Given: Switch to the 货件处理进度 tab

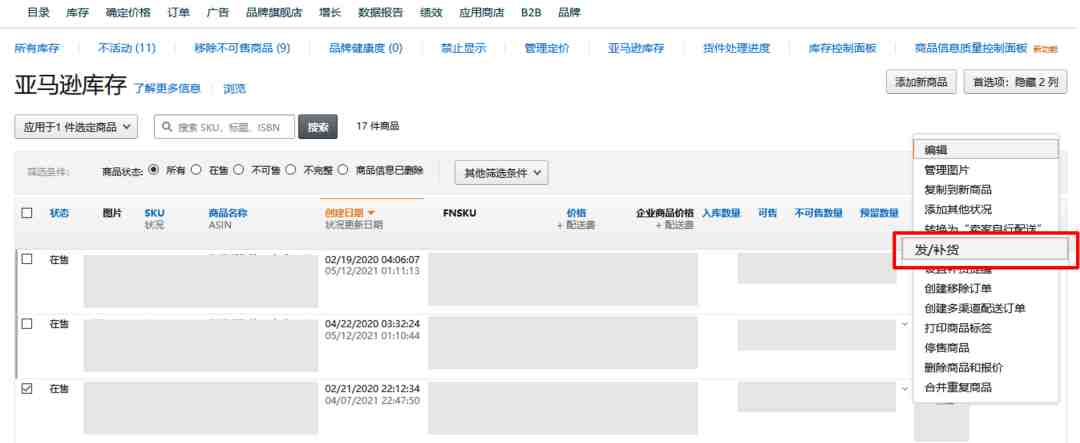Looking at the screenshot, I should tap(736, 48).
